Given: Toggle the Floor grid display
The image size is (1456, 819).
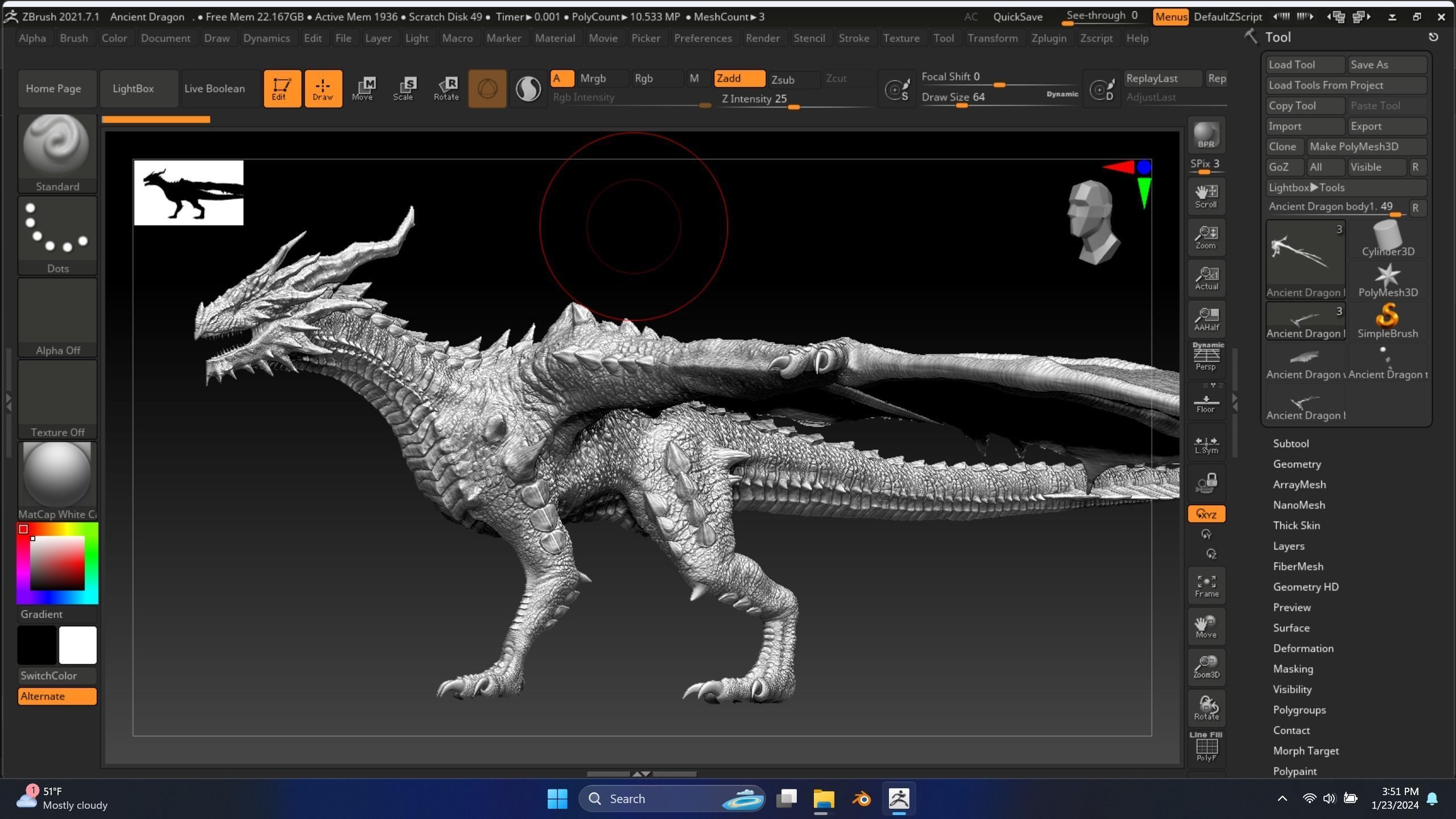Looking at the screenshot, I should [1206, 402].
